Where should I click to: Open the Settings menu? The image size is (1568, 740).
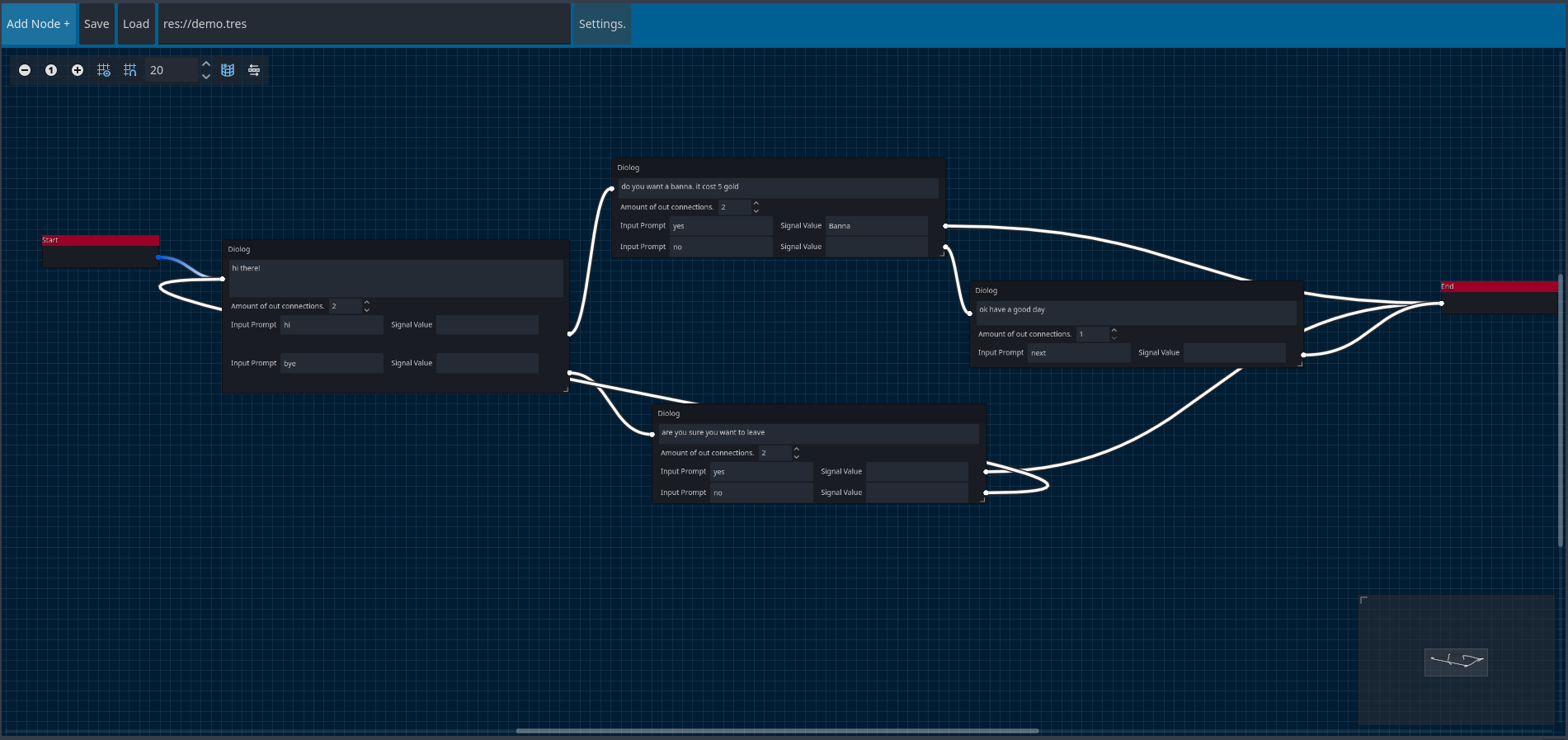pyautogui.click(x=601, y=24)
